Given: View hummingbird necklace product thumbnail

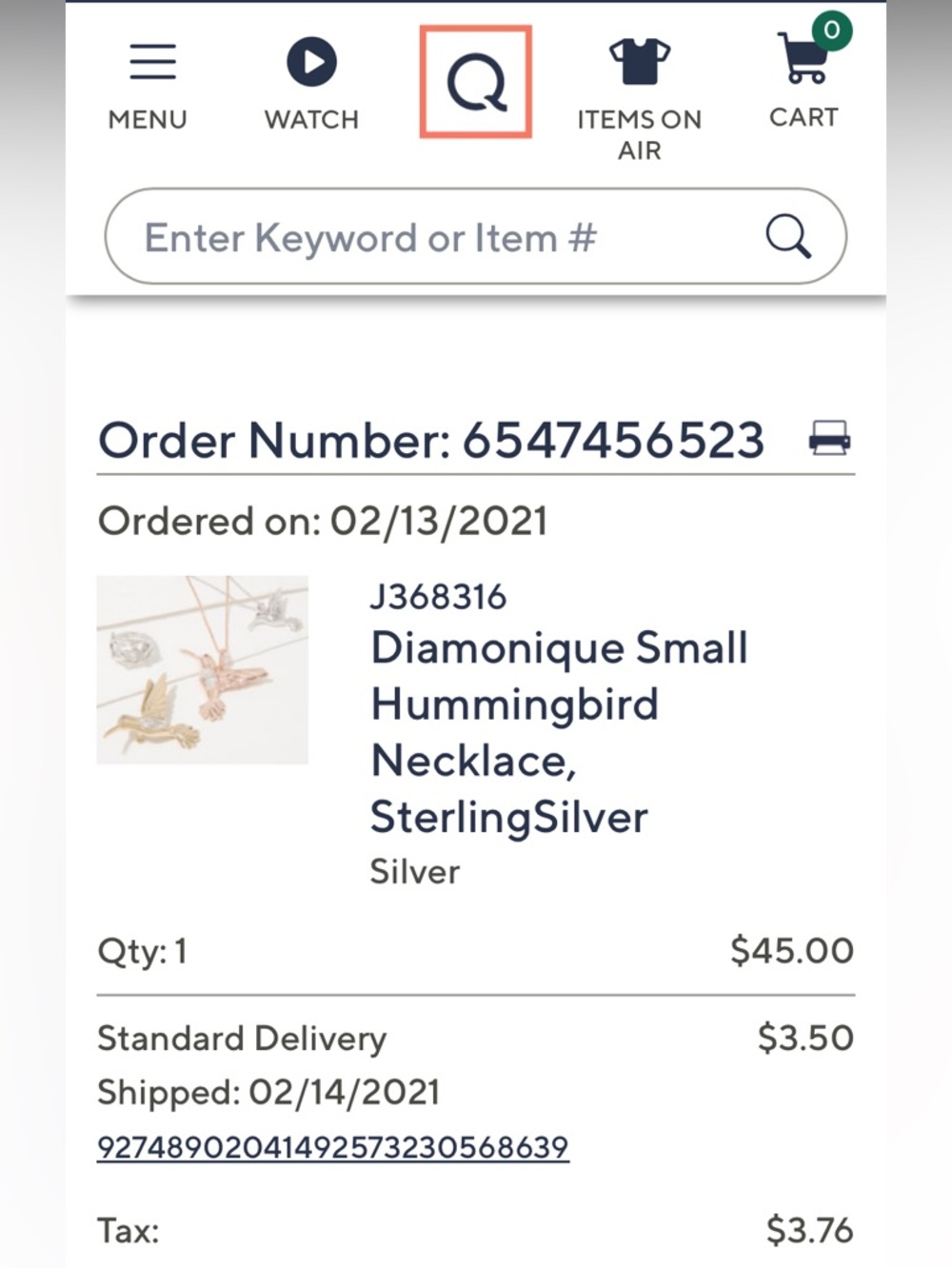Looking at the screenshot, I should [202, 669].
